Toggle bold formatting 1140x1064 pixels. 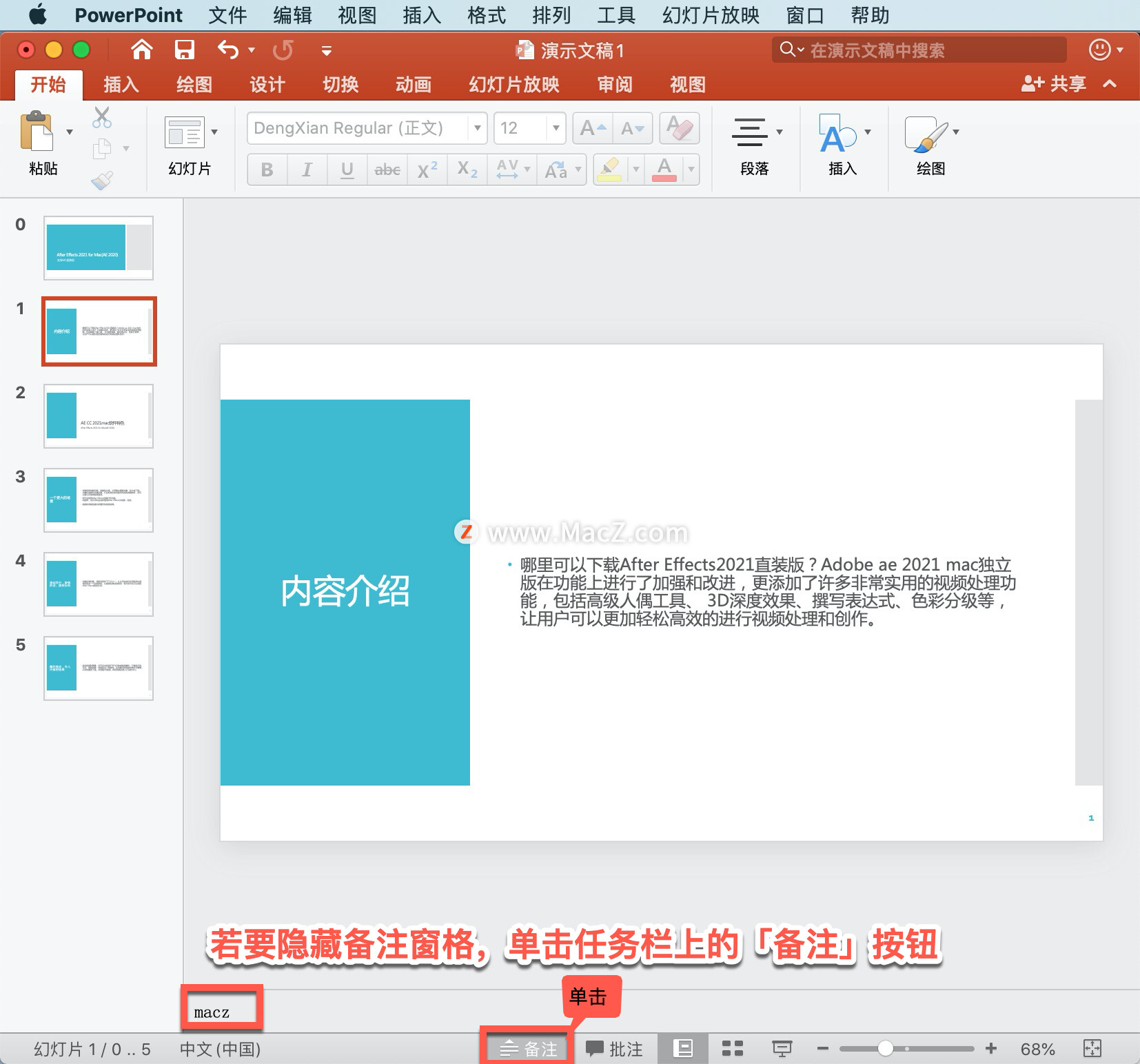point(267,170)
